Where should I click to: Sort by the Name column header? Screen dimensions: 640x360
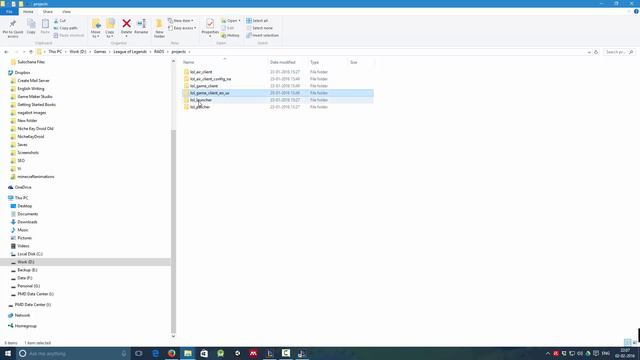coord(189,62)
